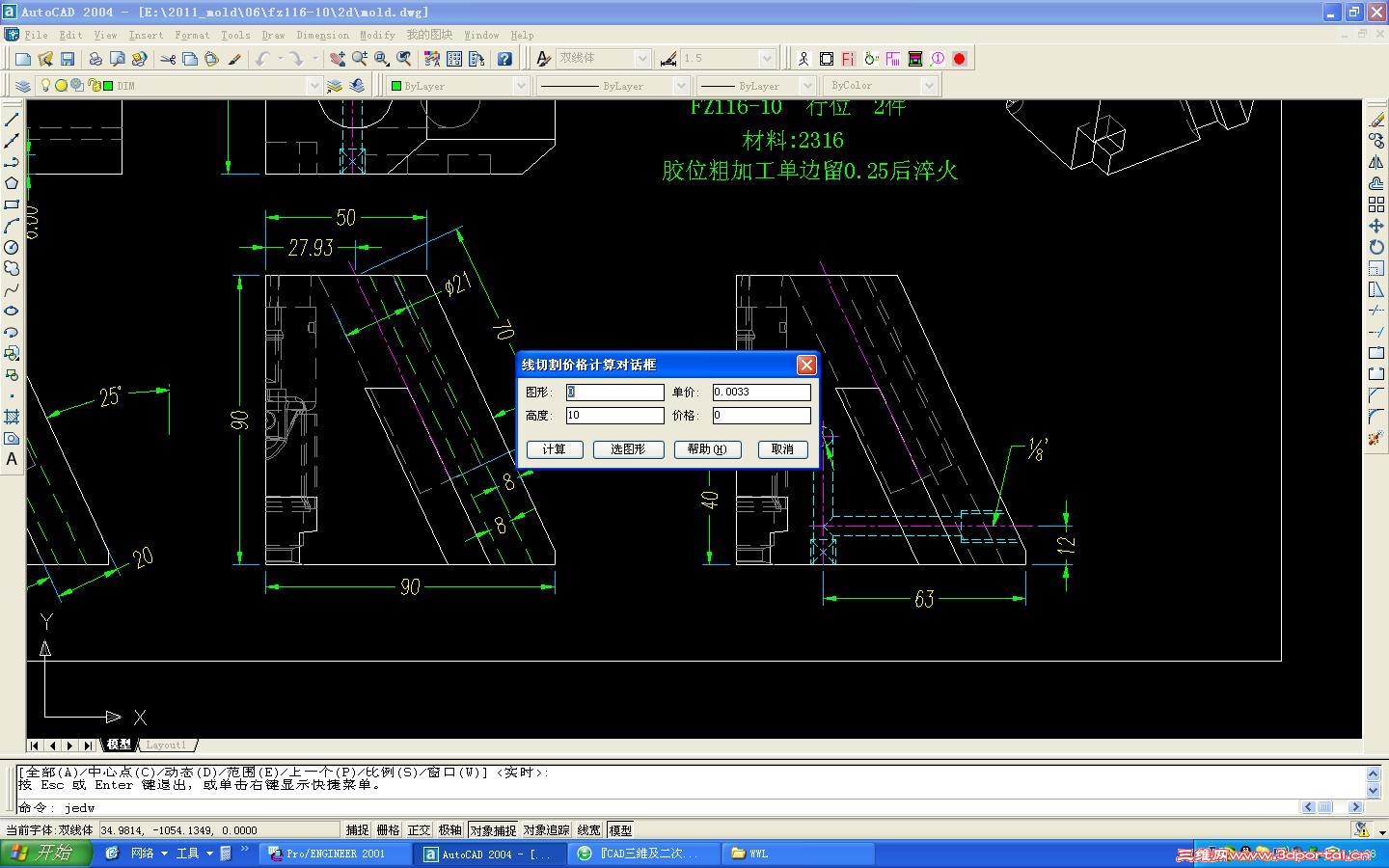Open the Help question-mark icon
Screen dimensions: 1389x868
coord(504,59)
